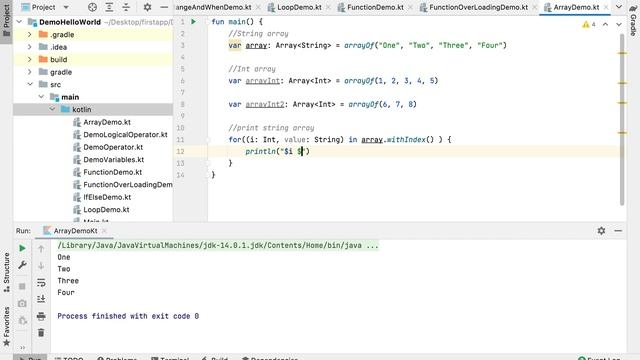The width and height of the screenshot is (640, 360).
Task: Collapse the kotlin folder
Action: (x=52, y=109)
